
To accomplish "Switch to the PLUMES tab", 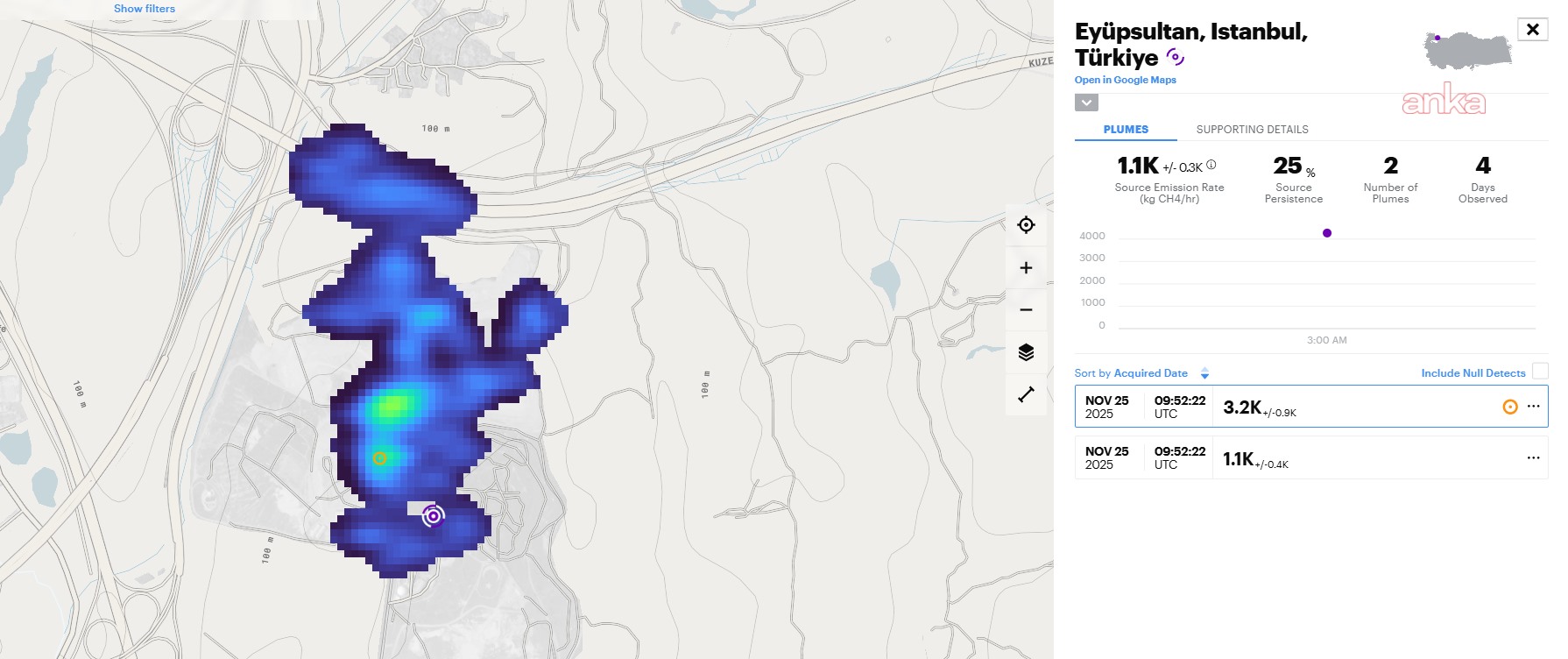I will (x=1126, y=130).
